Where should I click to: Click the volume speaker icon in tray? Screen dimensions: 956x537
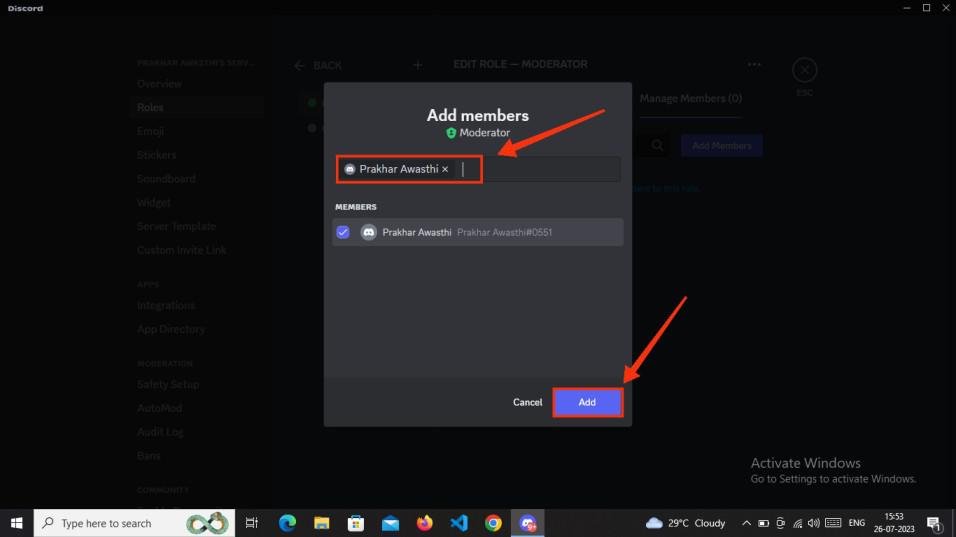click(x=813, y=523)
